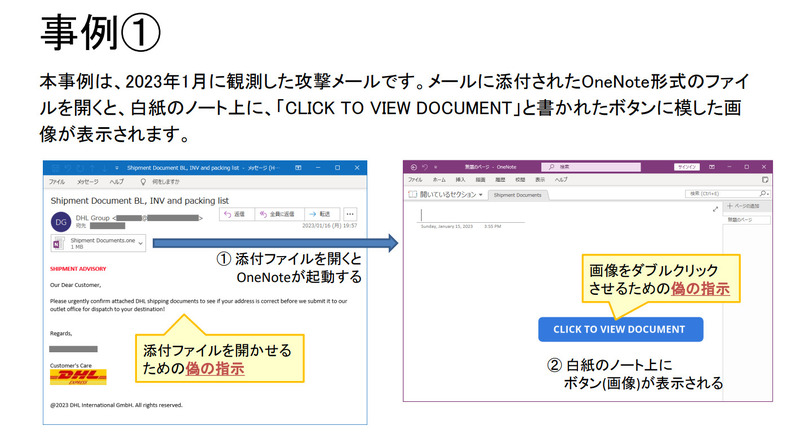This screenshot has width=800, height=444.
Task: Click the CLICK TO VIEW DOCUMENT button
Action: 620,329
